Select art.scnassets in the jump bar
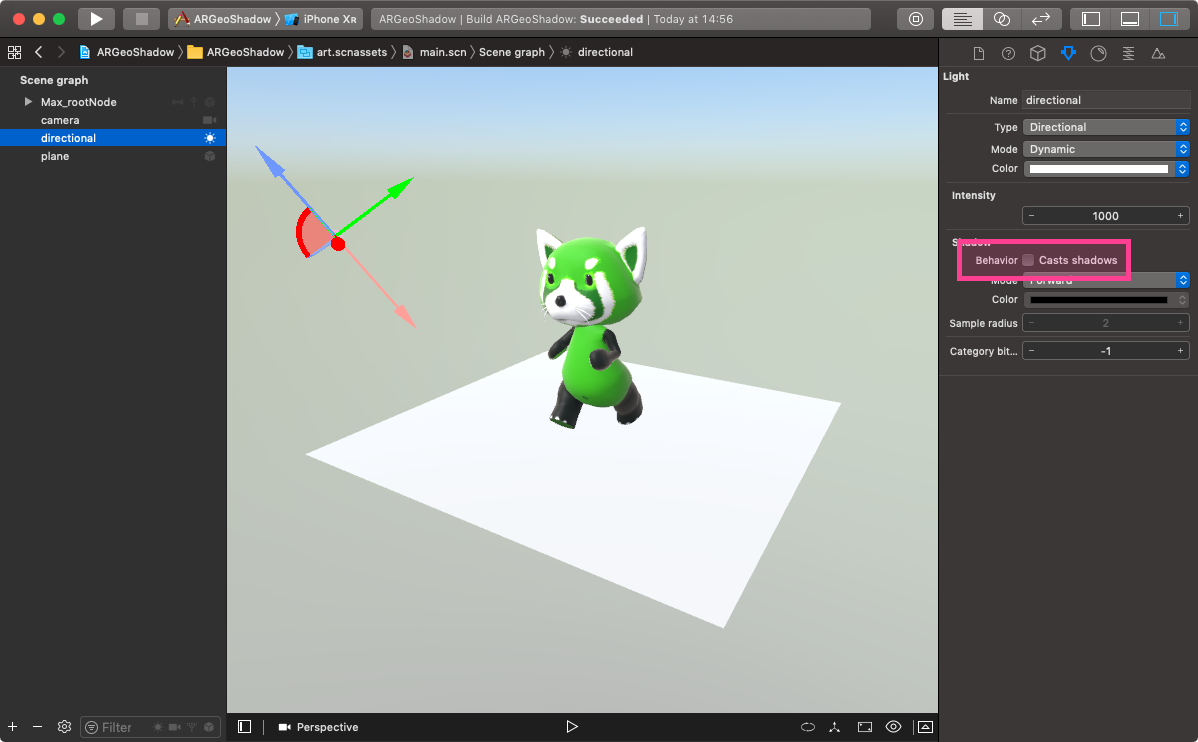The image size is (1198, 742). coord(342,52)
